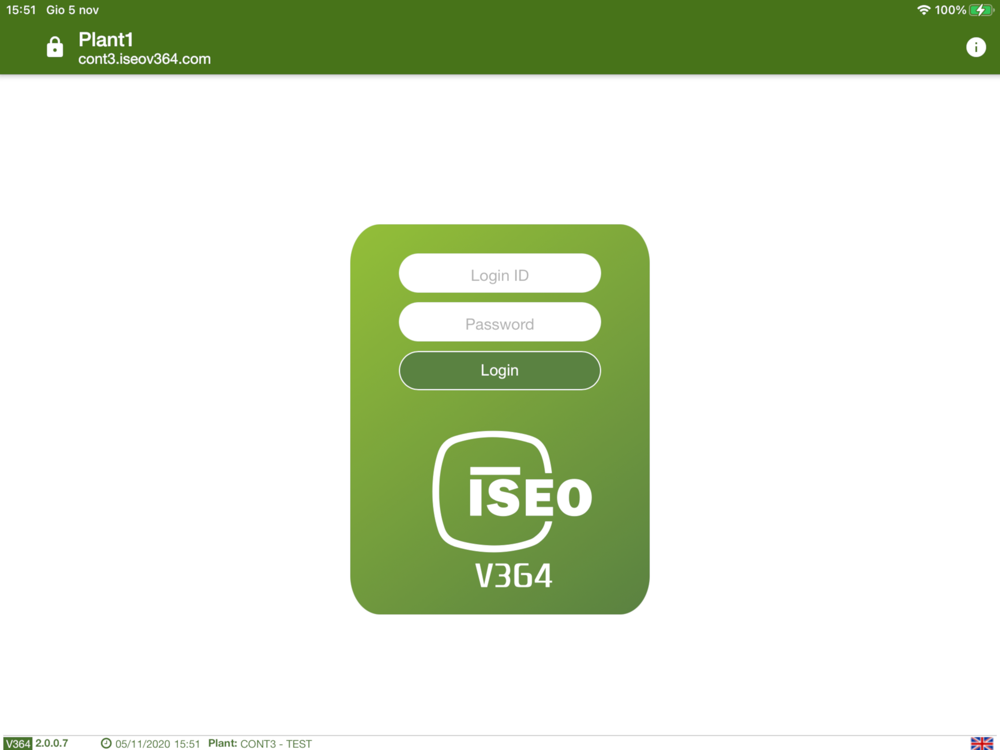The height and width of the screenshot is (750, 1000).
Task: Click the date 05/11/2020 15:51 text
Action: pos(158,744)
